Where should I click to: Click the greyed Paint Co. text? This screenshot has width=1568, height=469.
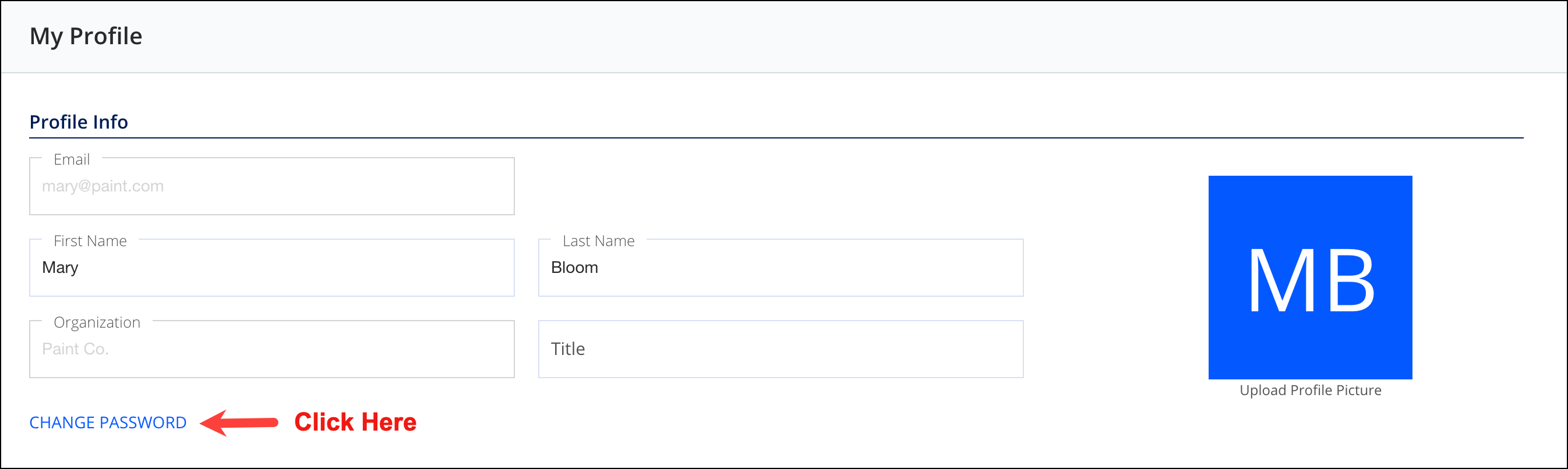pos(76,349)
